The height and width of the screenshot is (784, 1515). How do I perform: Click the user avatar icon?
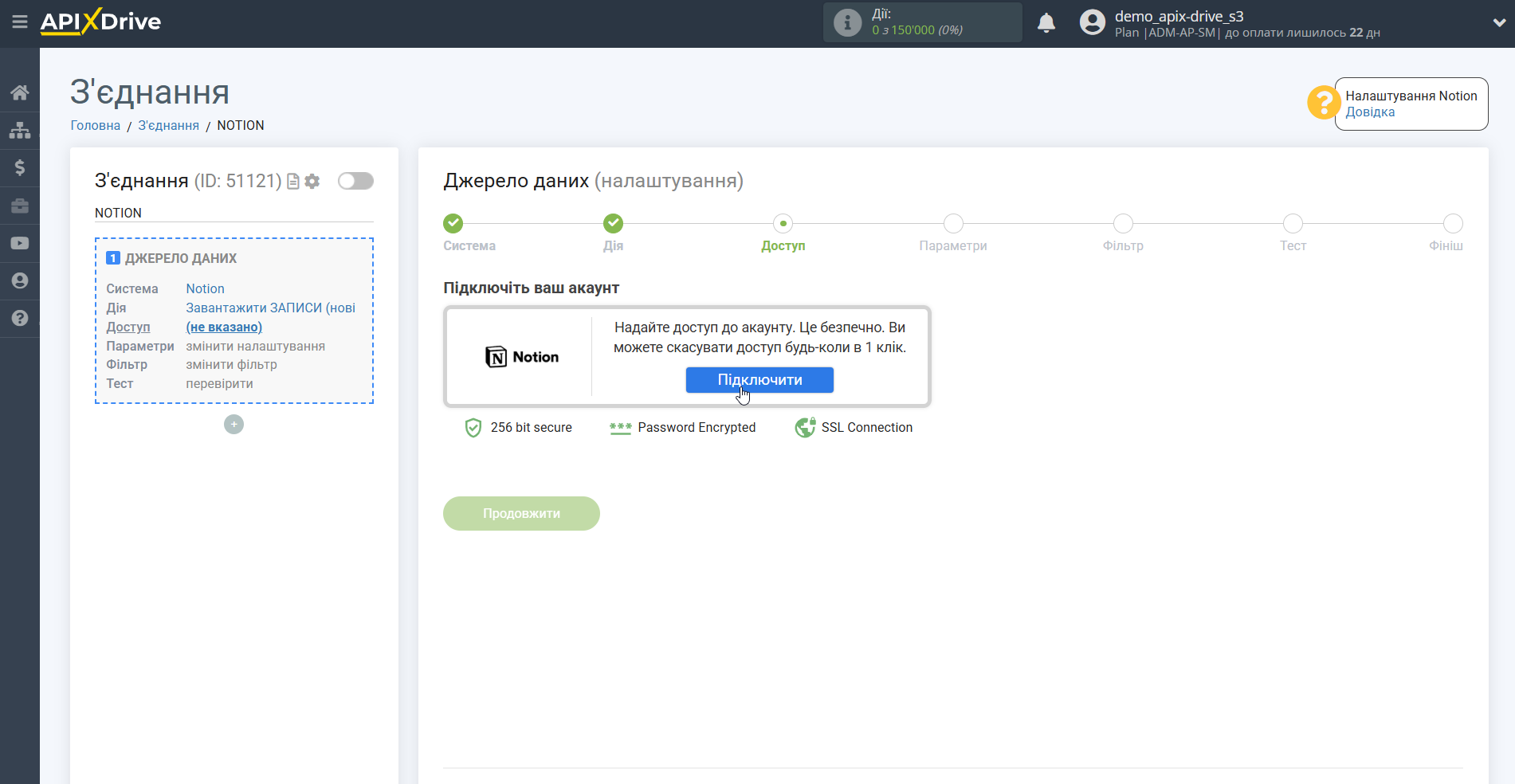(1093, 22)
